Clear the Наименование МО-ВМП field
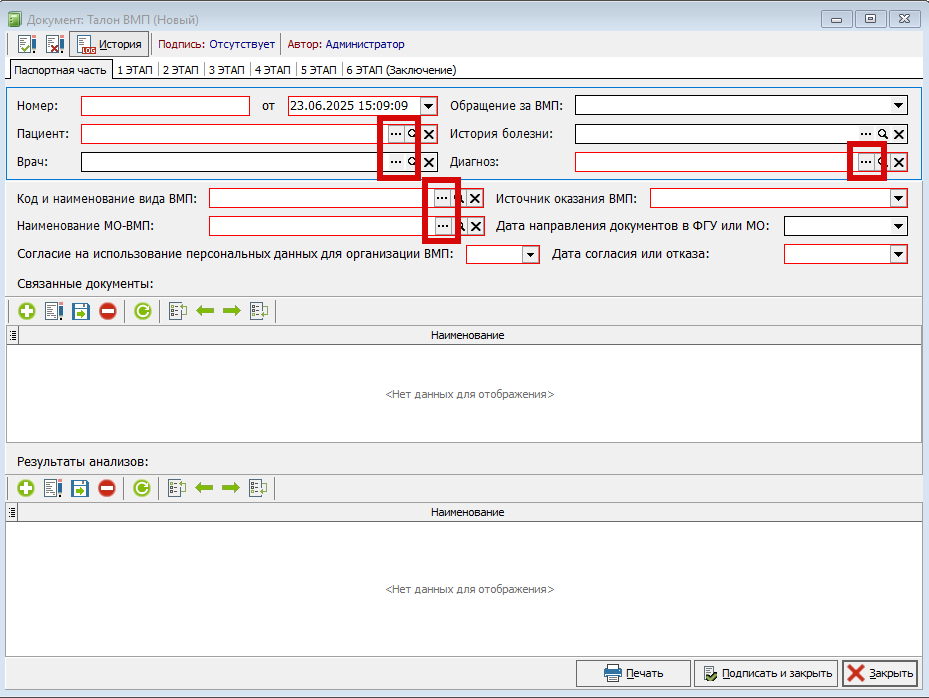 pos(476,226)
